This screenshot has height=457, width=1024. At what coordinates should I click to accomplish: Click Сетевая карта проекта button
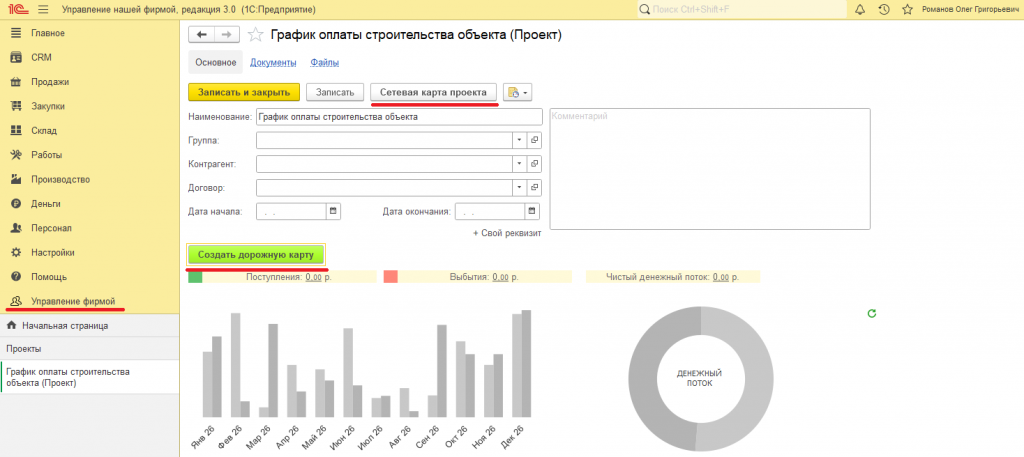click(434, 93)
